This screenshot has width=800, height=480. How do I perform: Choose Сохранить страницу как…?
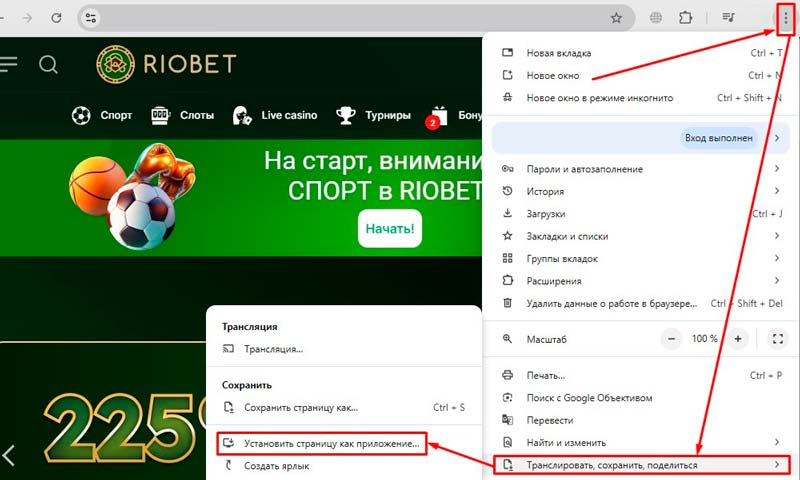tap(344, 408)
